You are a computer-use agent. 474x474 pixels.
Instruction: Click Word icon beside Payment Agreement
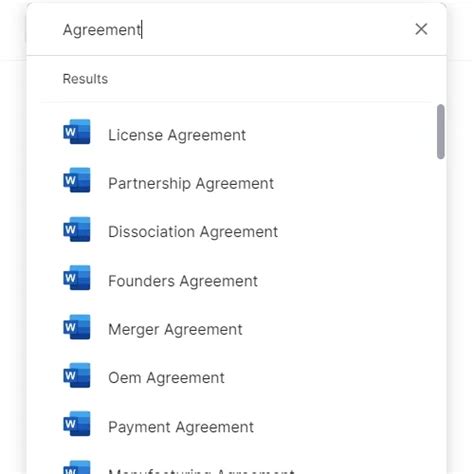[x=77, y=424]
